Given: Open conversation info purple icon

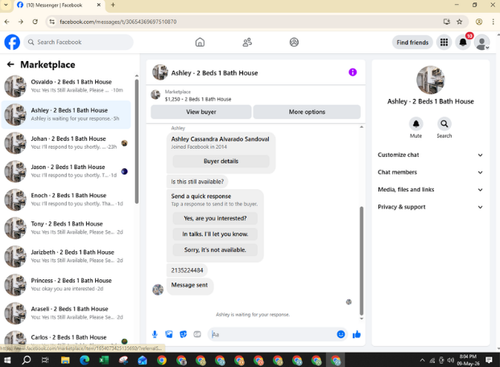Looking at the screenshot, I should (x=353, y=72).
